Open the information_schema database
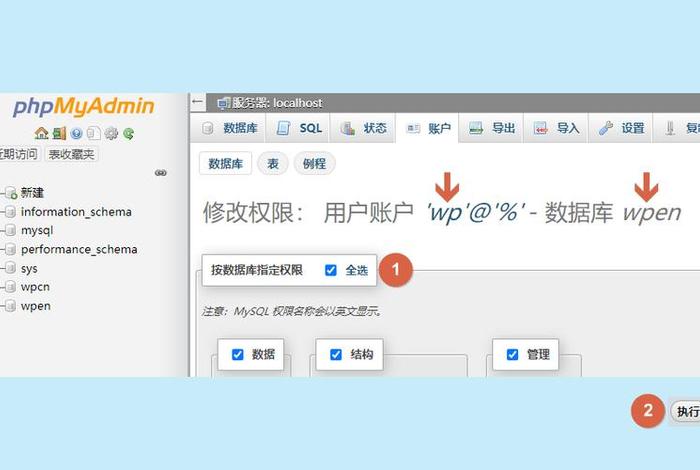The image size is (700, 470). [x=76, y=212]
